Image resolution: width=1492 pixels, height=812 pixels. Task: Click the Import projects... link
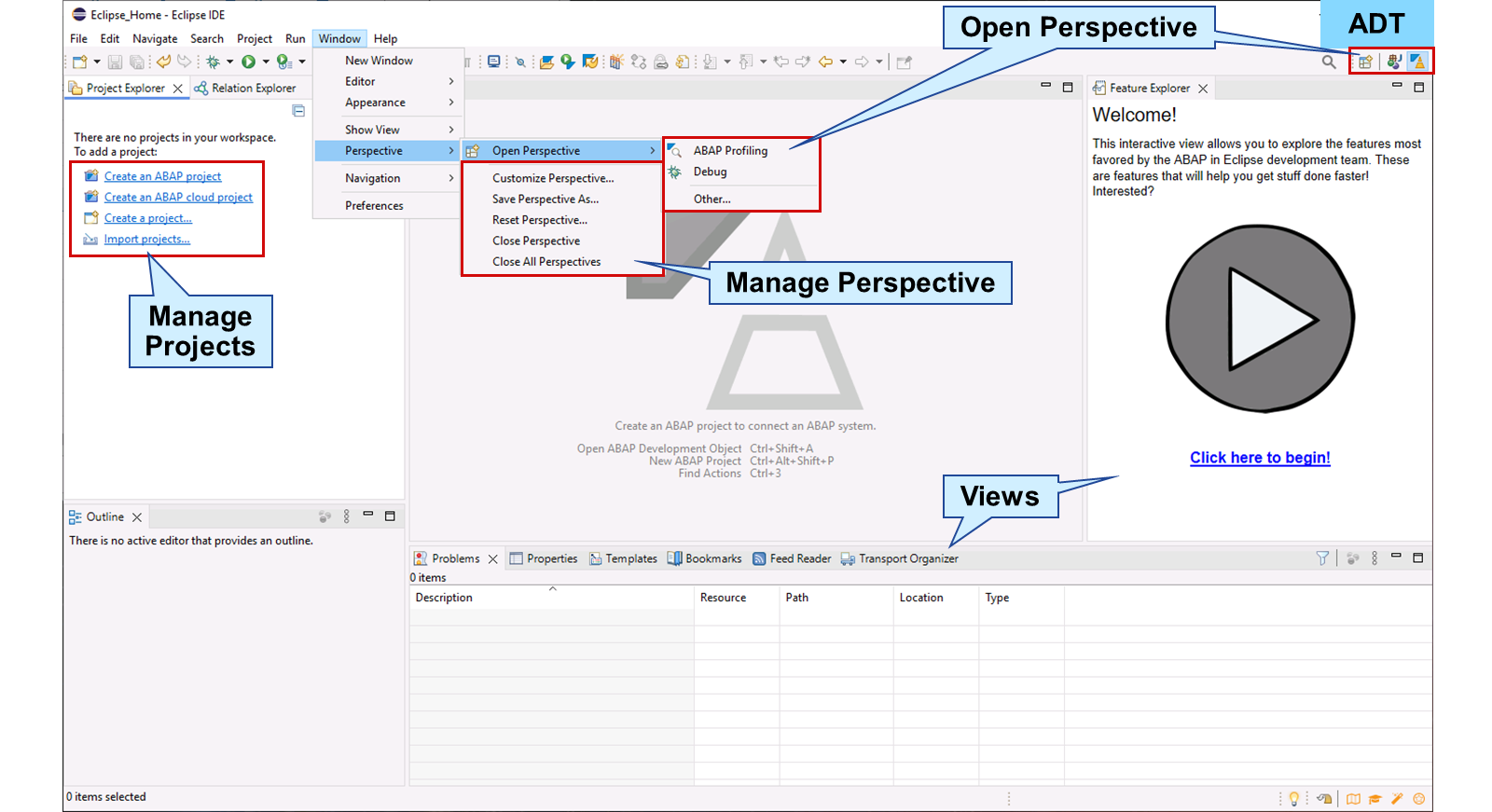146,240
